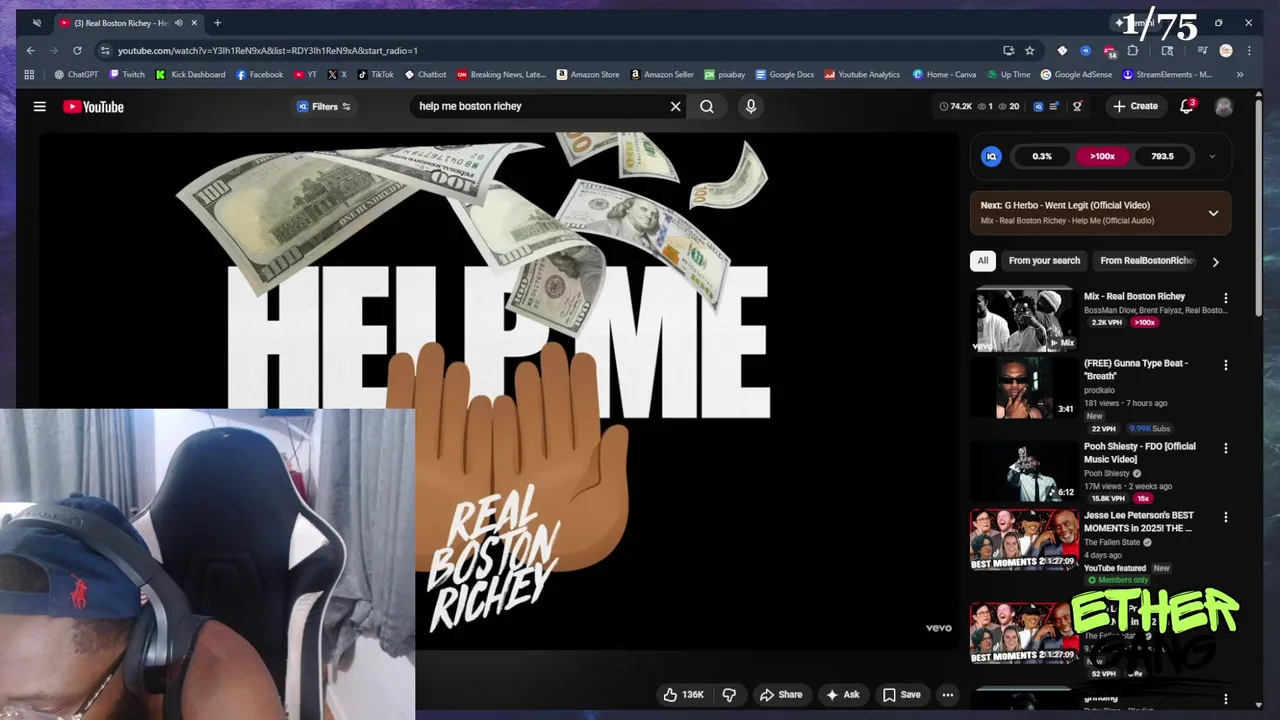
Task: Open the Create menu
Action: click(x=1135, y=106)
